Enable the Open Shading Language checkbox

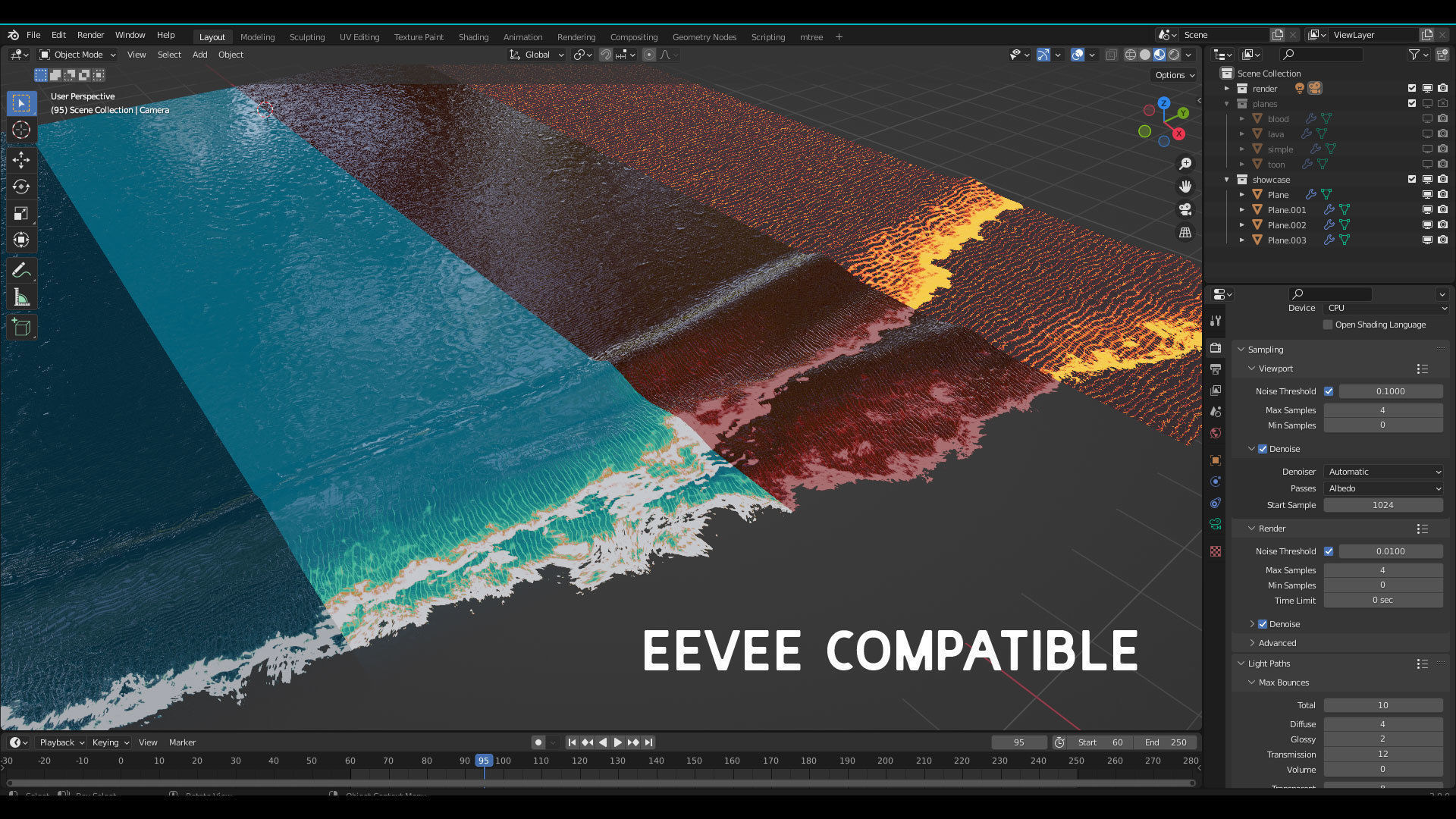pos(1328,325)
